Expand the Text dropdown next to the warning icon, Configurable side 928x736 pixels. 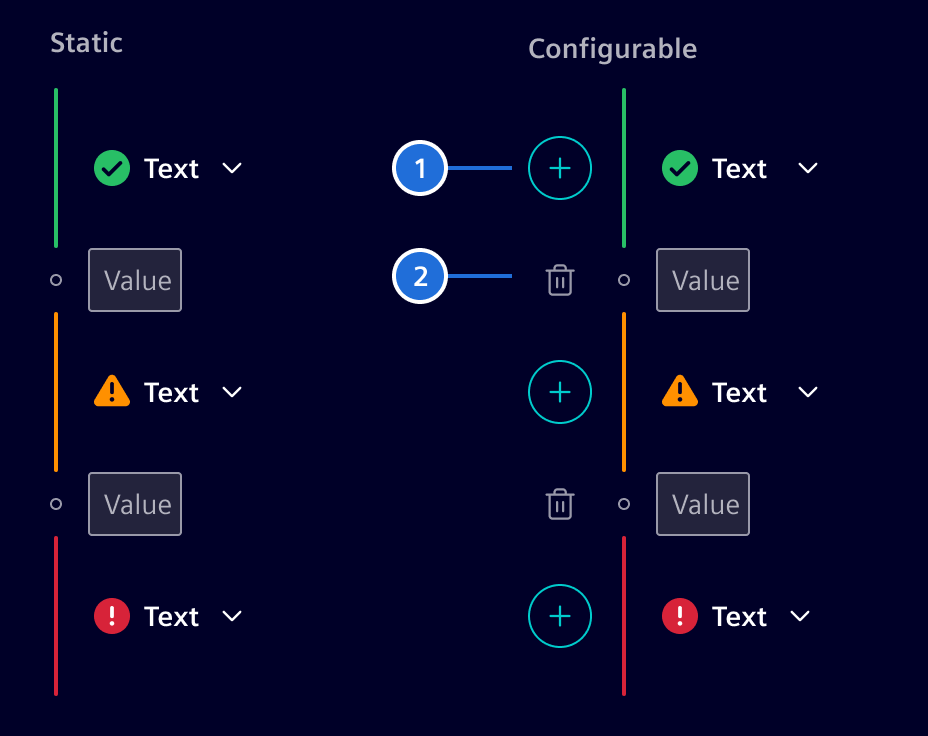tap(807, 392)
